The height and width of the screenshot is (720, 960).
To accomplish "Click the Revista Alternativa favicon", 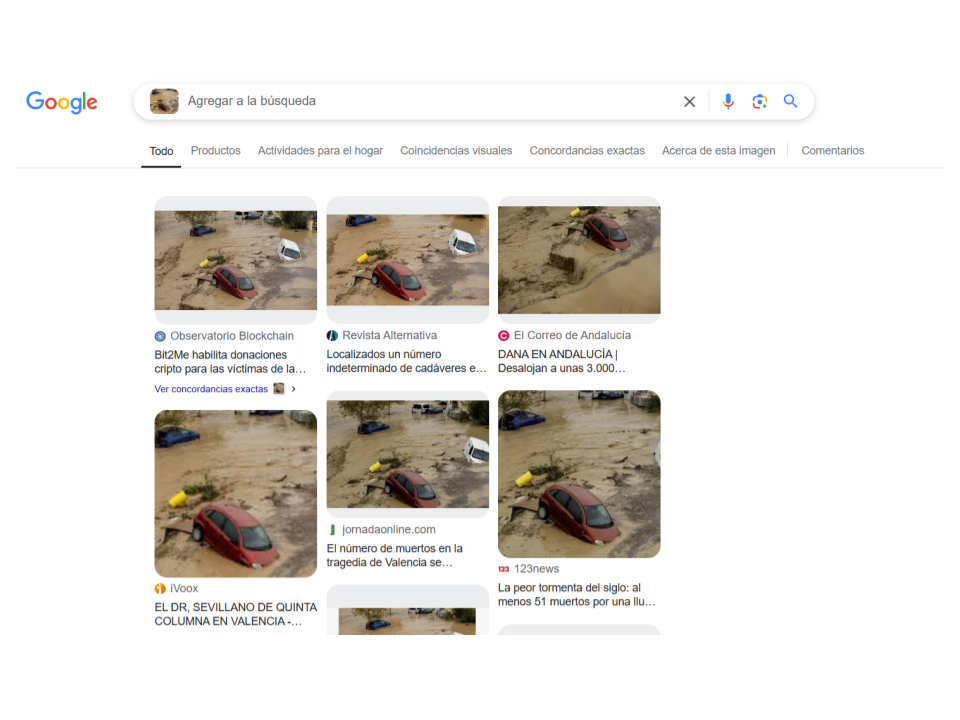I will pyautogui.click(x=332, y=336).
